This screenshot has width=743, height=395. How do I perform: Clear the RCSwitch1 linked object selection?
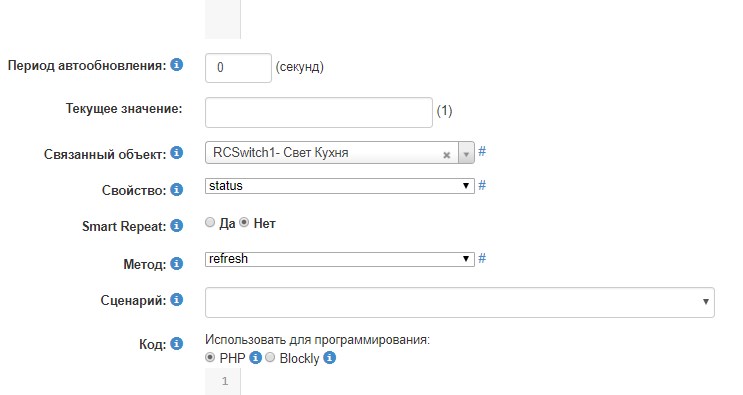pos(446,155)
